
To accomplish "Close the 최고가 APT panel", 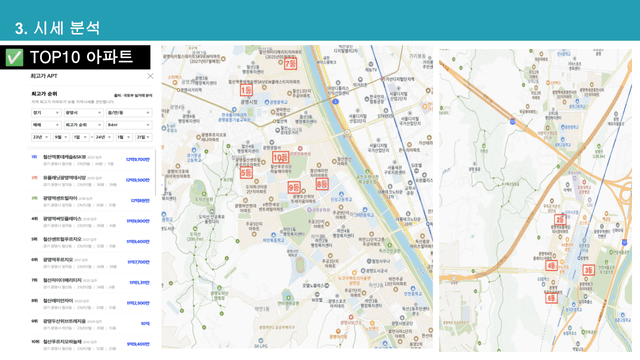I will (x=150, y=76).
